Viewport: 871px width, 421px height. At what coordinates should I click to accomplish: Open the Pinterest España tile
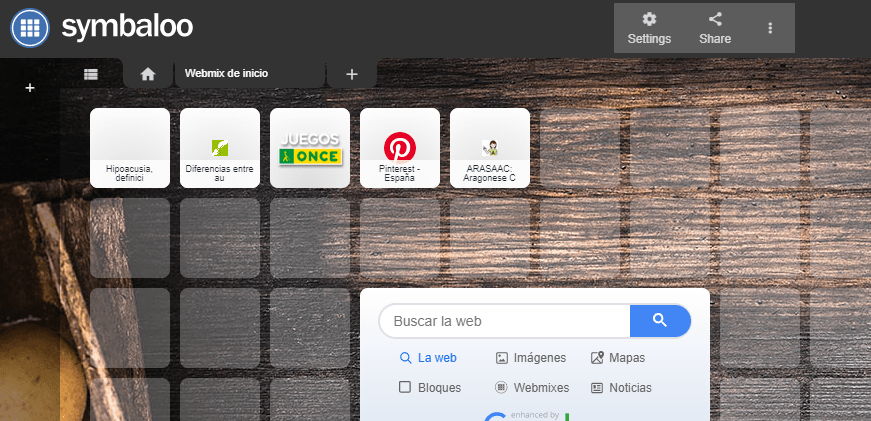[x=400, y=148]
